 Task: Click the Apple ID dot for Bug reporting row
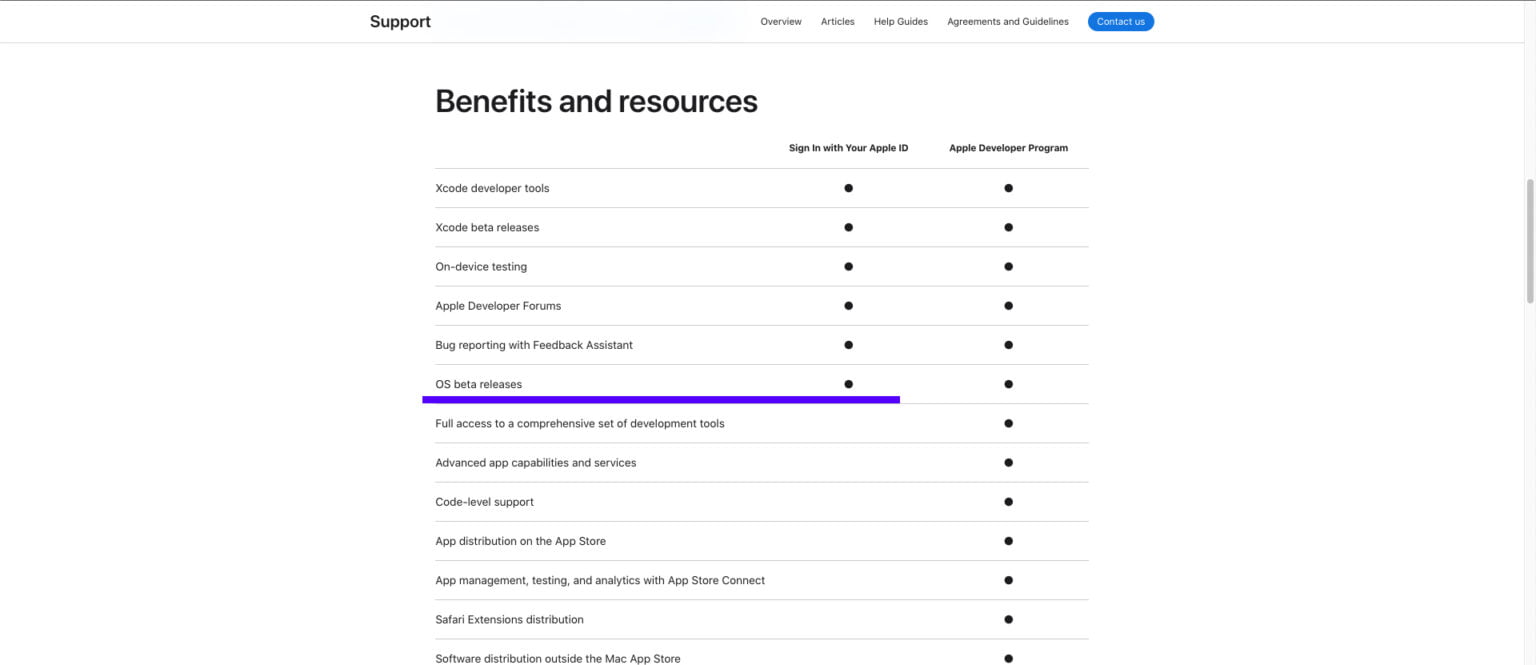(x=848, y=345)
